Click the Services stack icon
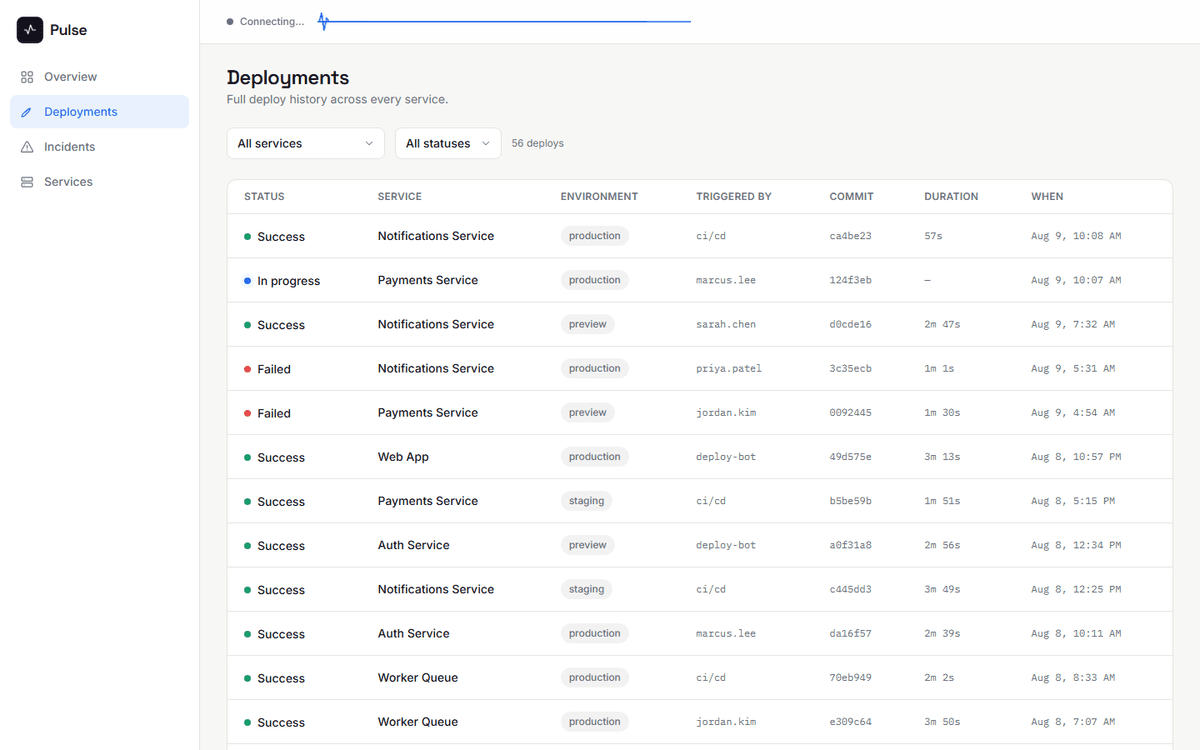Viewport: 1200px width, 750px height. click(x=27, y=182)
